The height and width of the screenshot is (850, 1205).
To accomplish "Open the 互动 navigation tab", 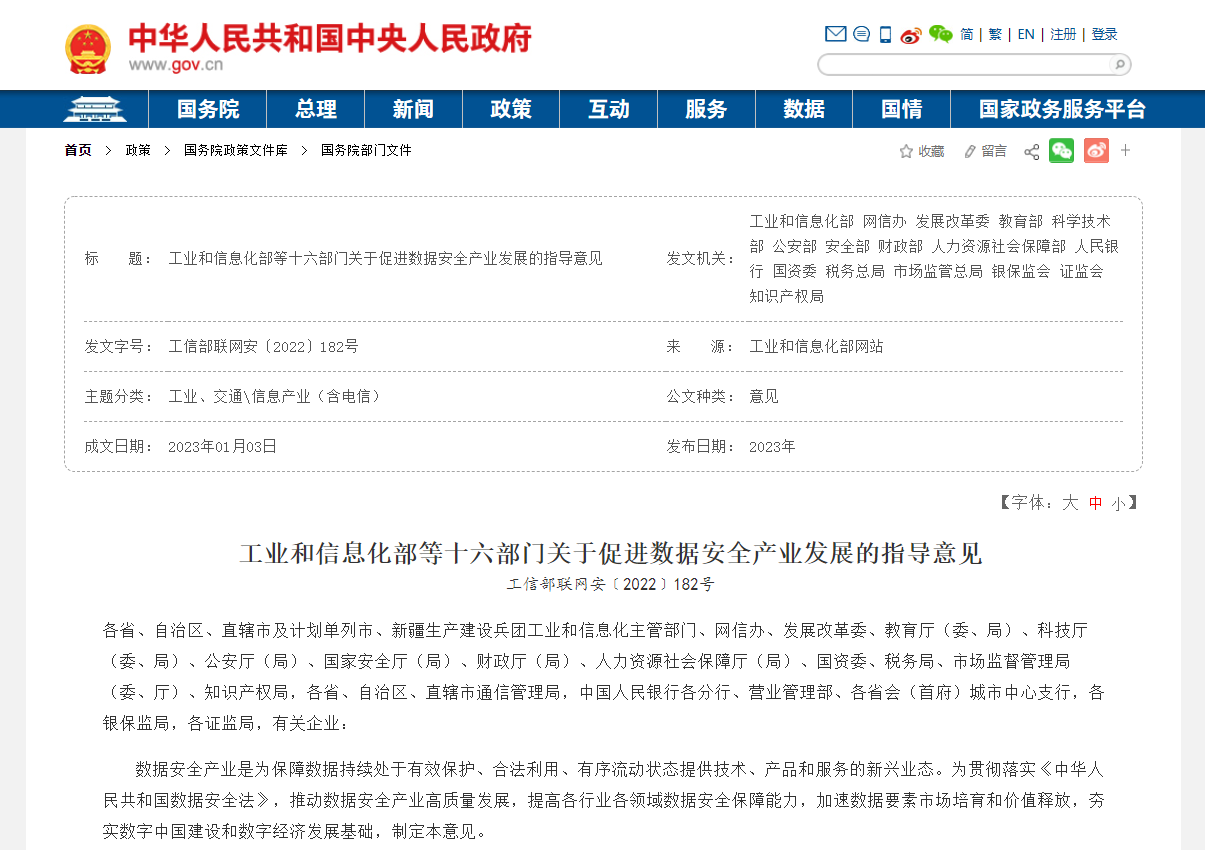I will point(609,109).
